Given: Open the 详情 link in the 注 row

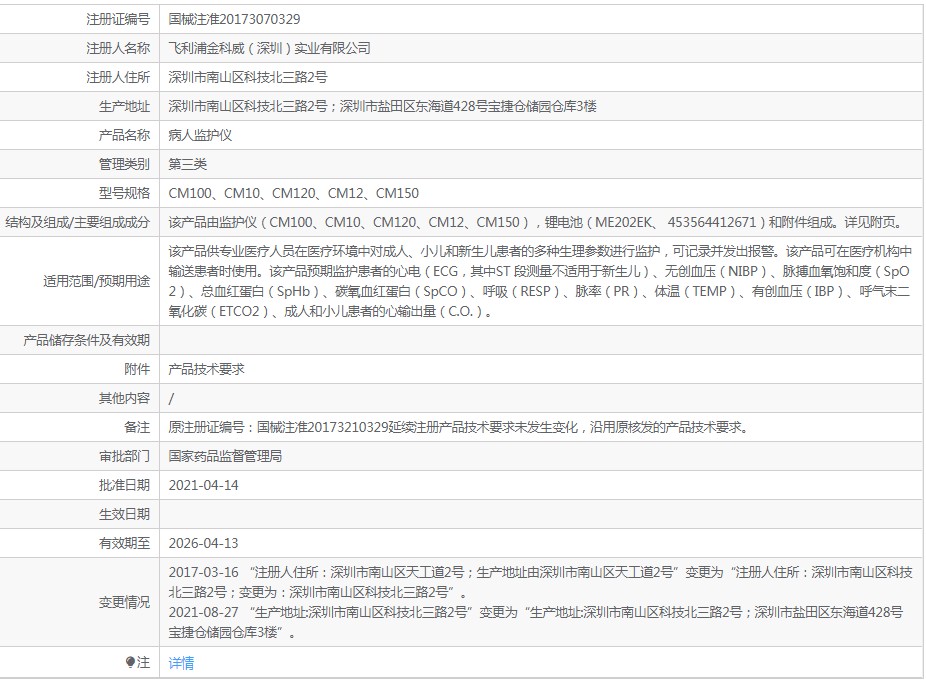Looking at the screenshot, I should [181, 663].
